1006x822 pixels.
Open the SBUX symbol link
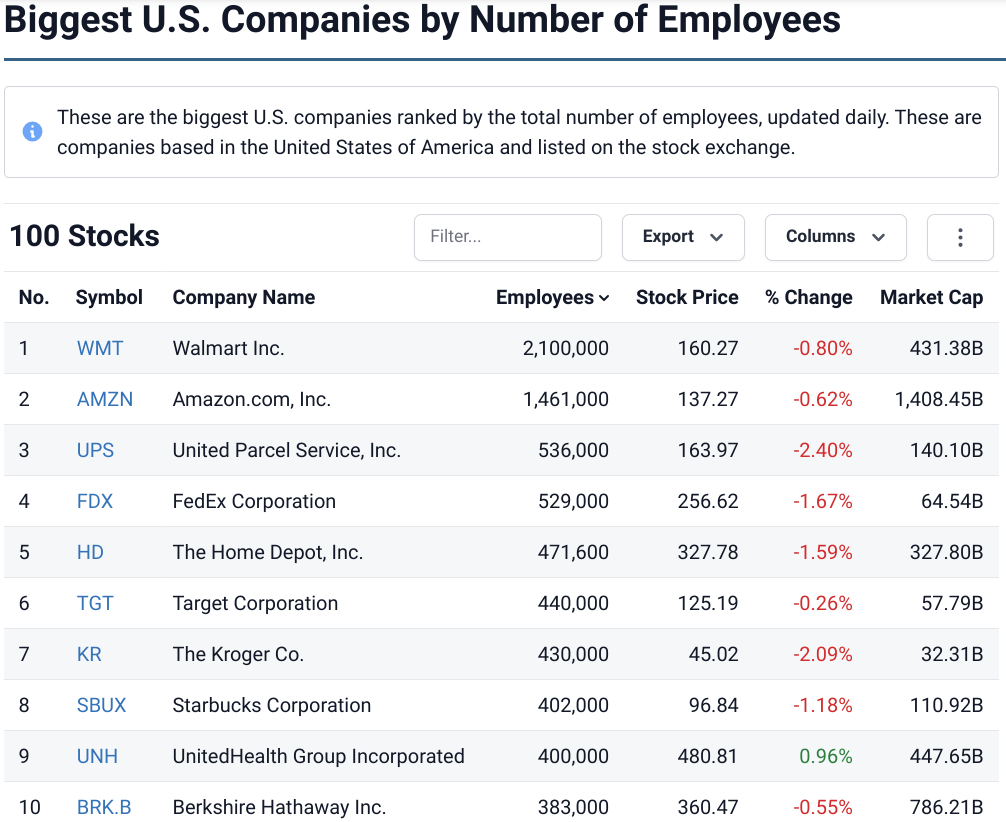[102, 705]
